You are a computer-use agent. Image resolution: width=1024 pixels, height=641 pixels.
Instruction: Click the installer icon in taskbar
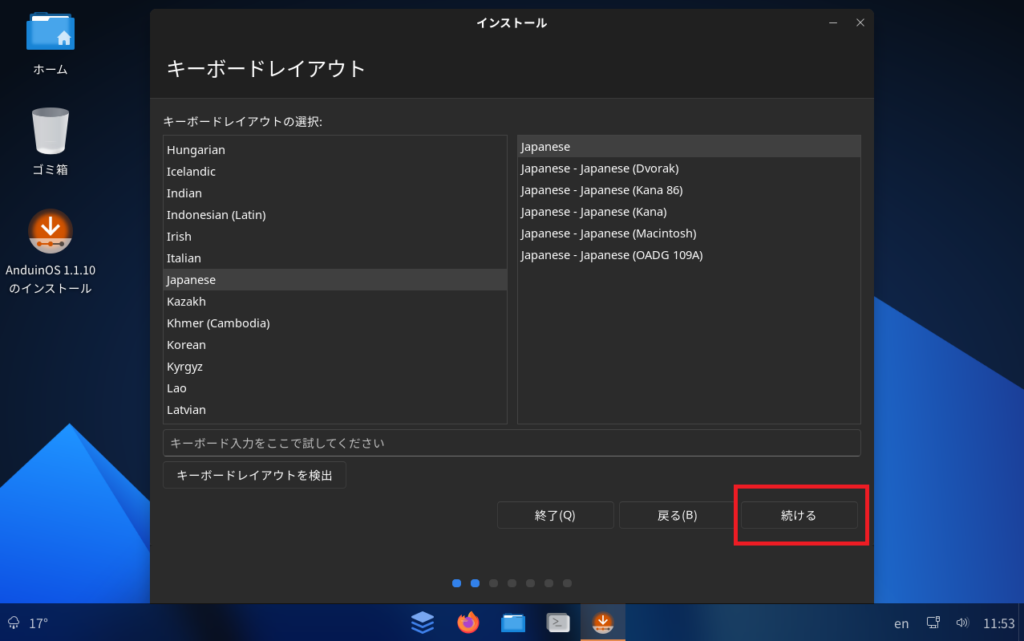(x=603, y=622)
